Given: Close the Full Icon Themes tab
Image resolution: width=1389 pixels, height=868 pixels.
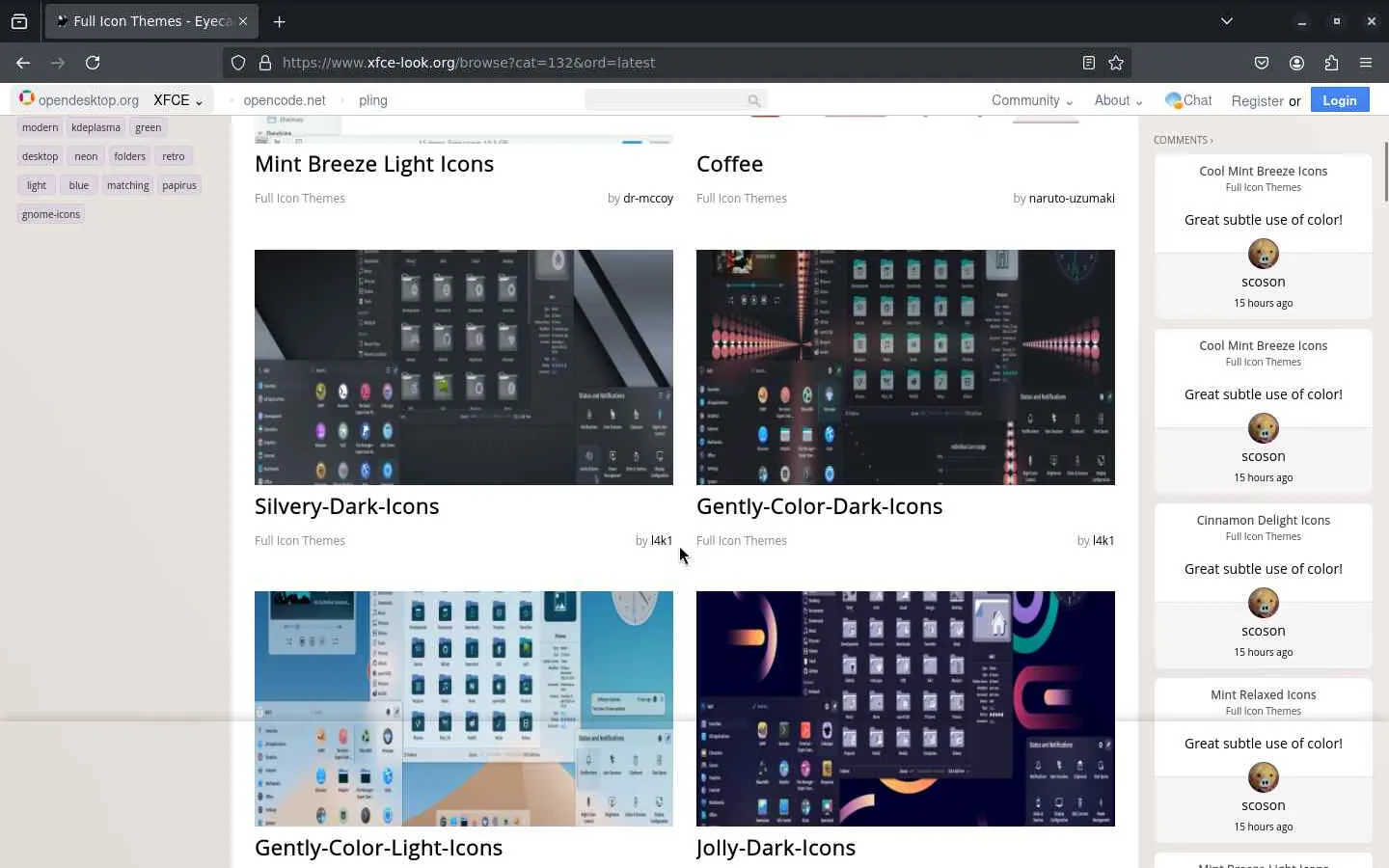Looking at the screenshot, I should point(243,21).
